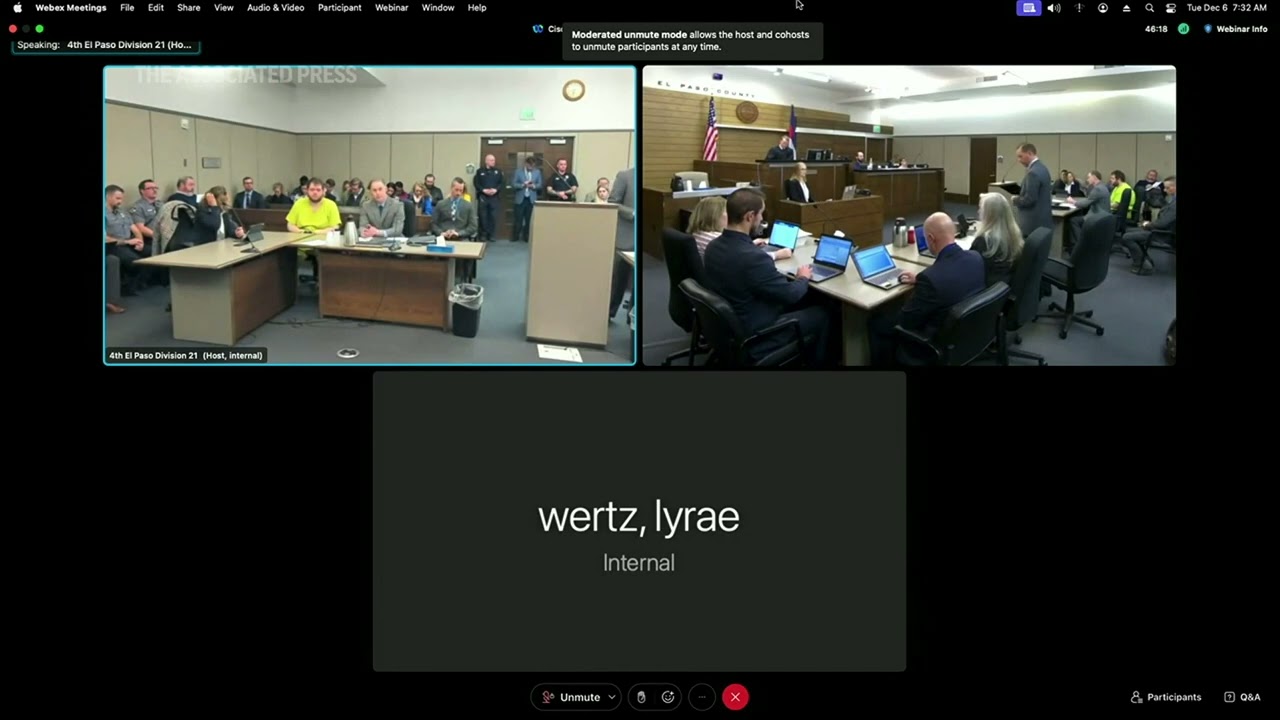1280x720 pixels.
Task: Open the Apple menu
Action: tap(17, 8)
